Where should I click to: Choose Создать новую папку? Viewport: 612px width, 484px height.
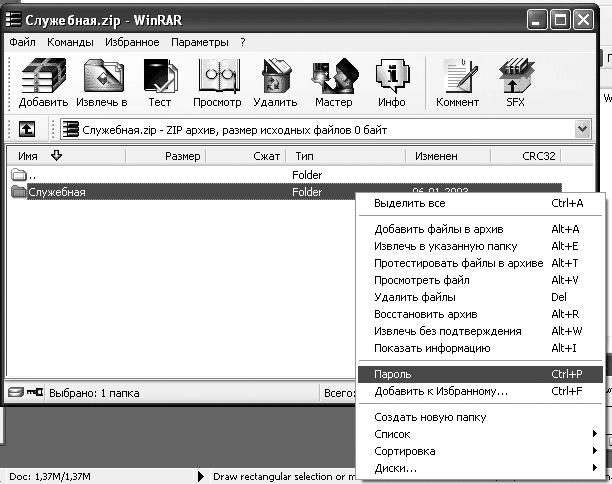pos(480,417)
